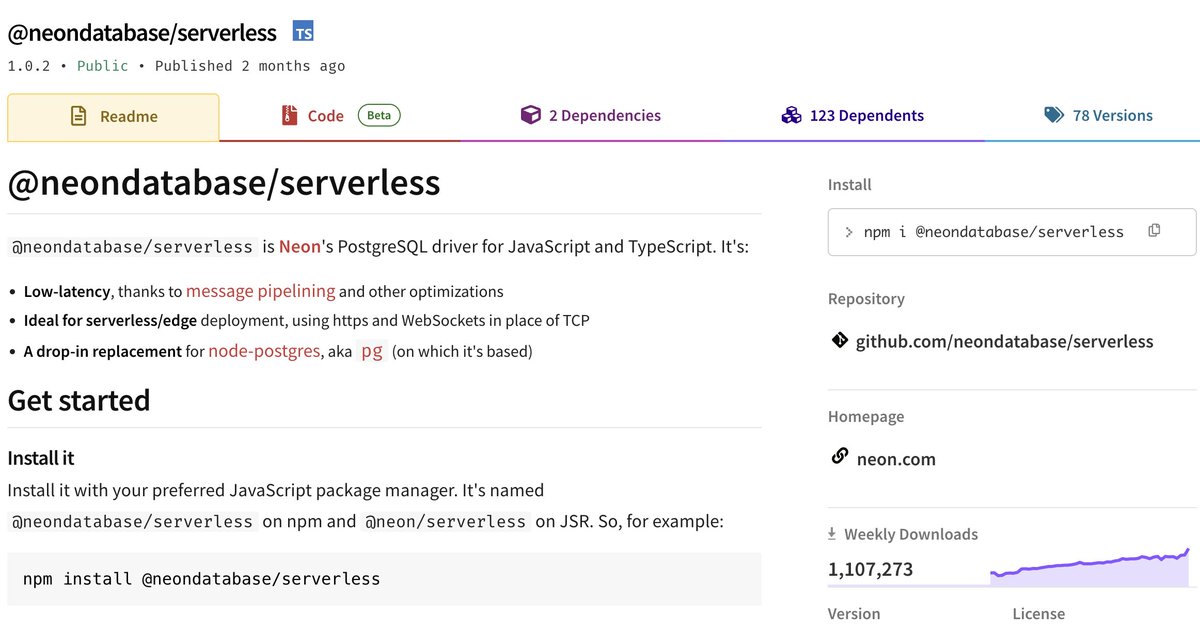Open github.com/neondatabase/serverless repository link
The width and height of the screenshot is (1200, 630).
click(1004, 342)
